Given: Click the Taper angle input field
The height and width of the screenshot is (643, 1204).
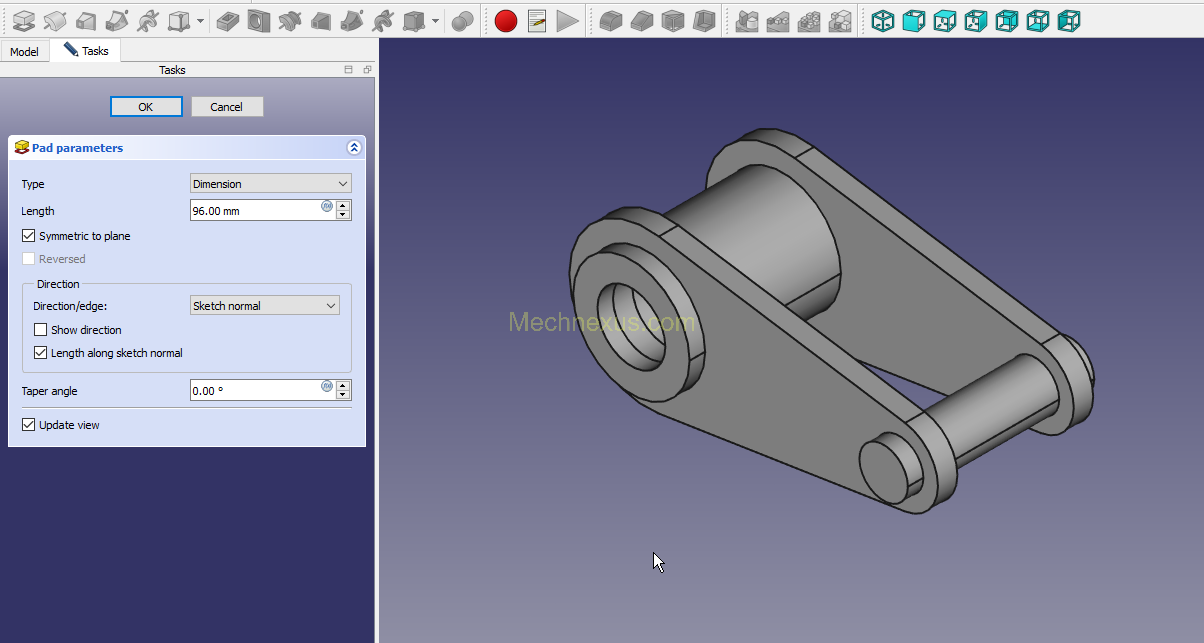Looking at the screenshot, I should 255,391.
